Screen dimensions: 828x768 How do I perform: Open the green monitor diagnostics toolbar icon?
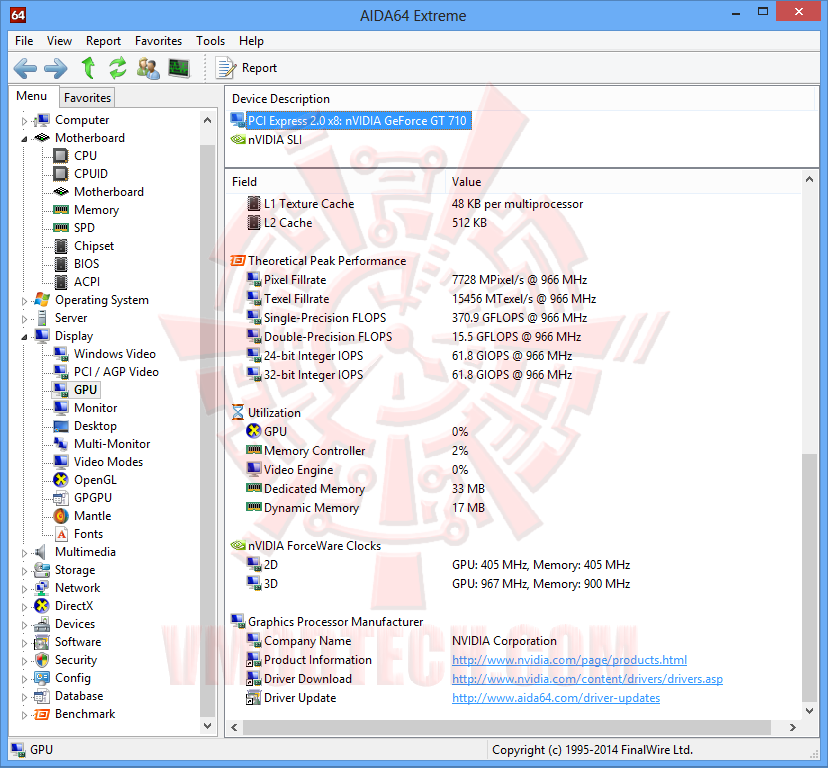tap(179, 68)
